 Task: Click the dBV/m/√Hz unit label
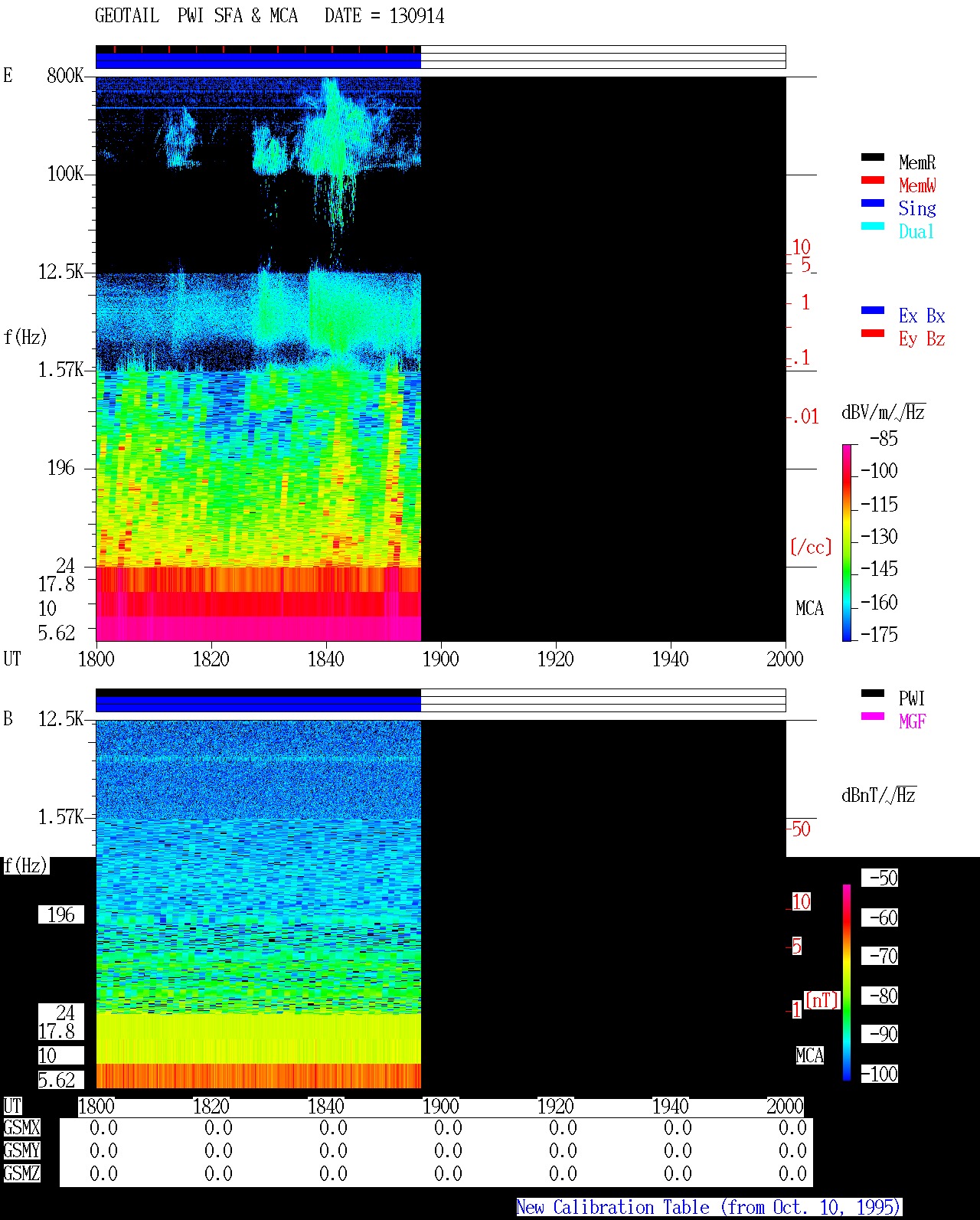coord(883,412)
